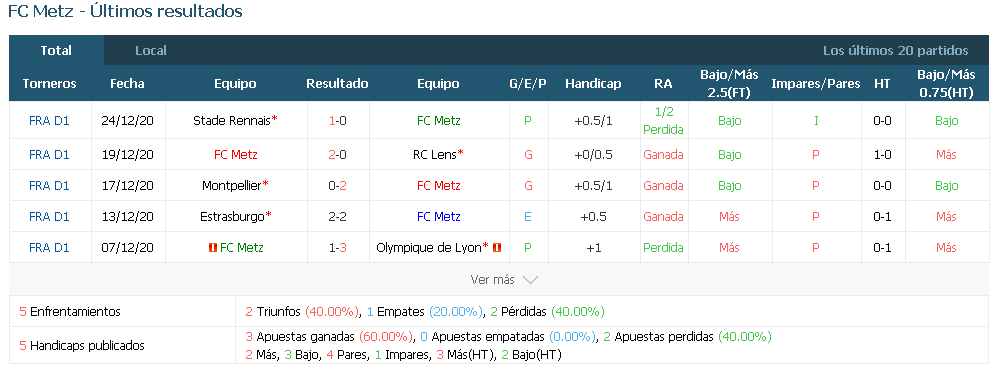Click red card icon after Olympique de Lyon
This screenshot has width=997, height=369.
pyautogui.click(x=497, y=247)
